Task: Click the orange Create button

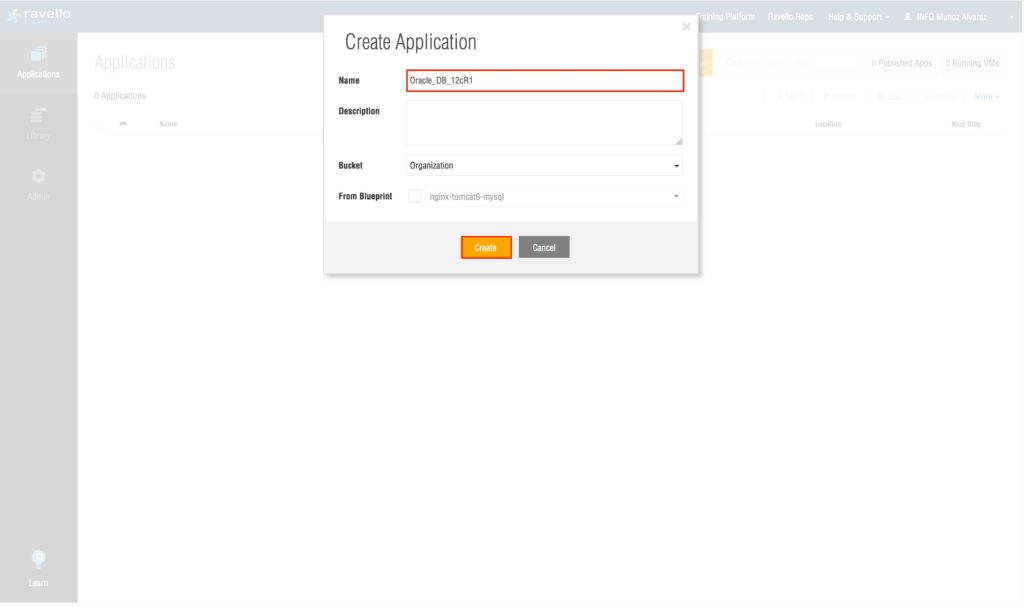Action: 486,247
